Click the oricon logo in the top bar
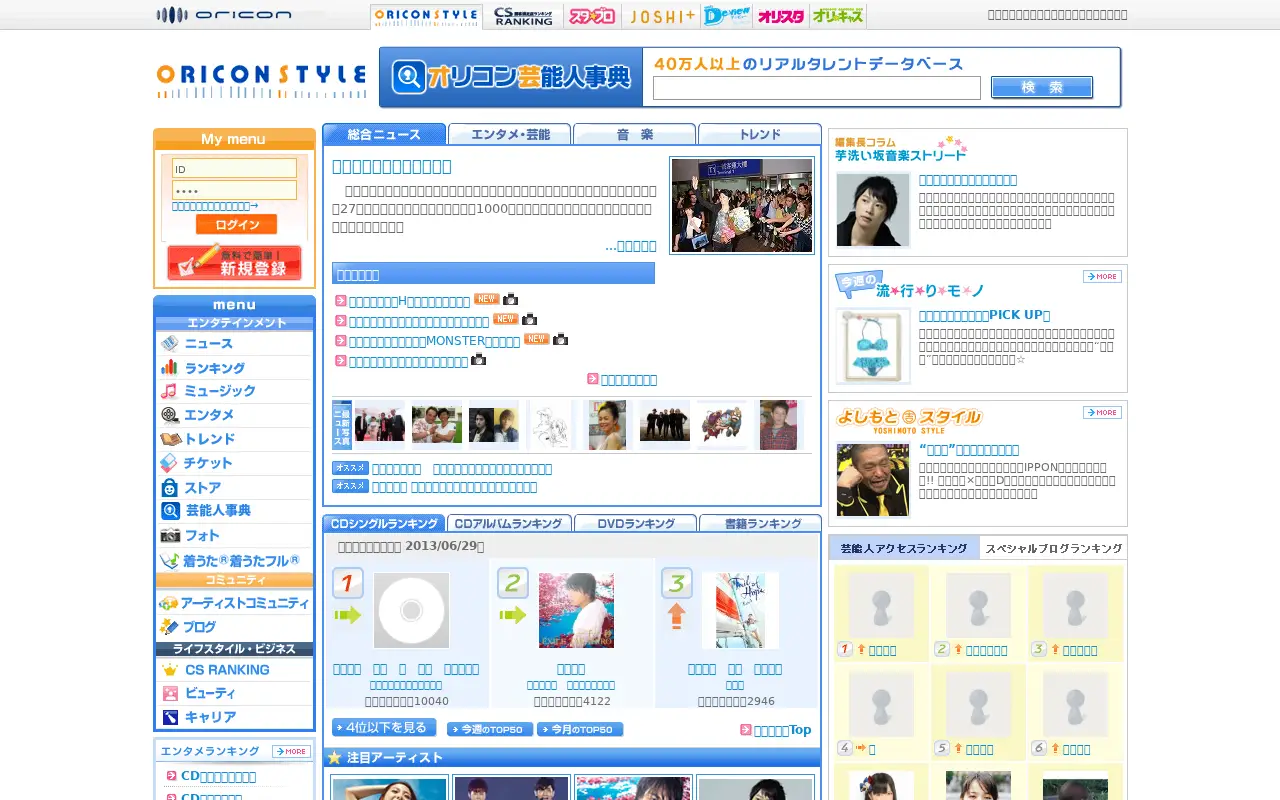This screenshot has width=1280, height=800. [224, 15]
